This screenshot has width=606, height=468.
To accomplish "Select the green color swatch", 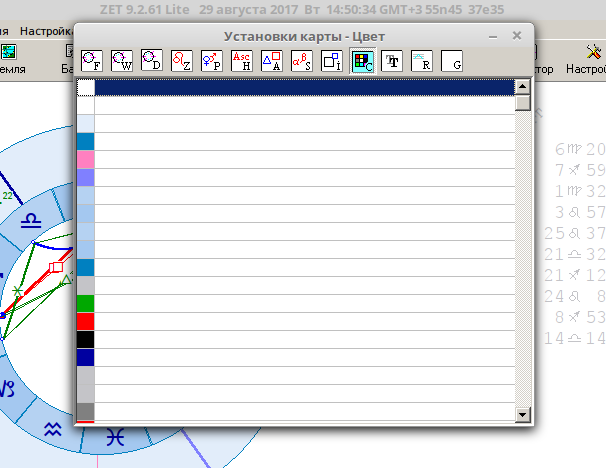I will 86,303.
